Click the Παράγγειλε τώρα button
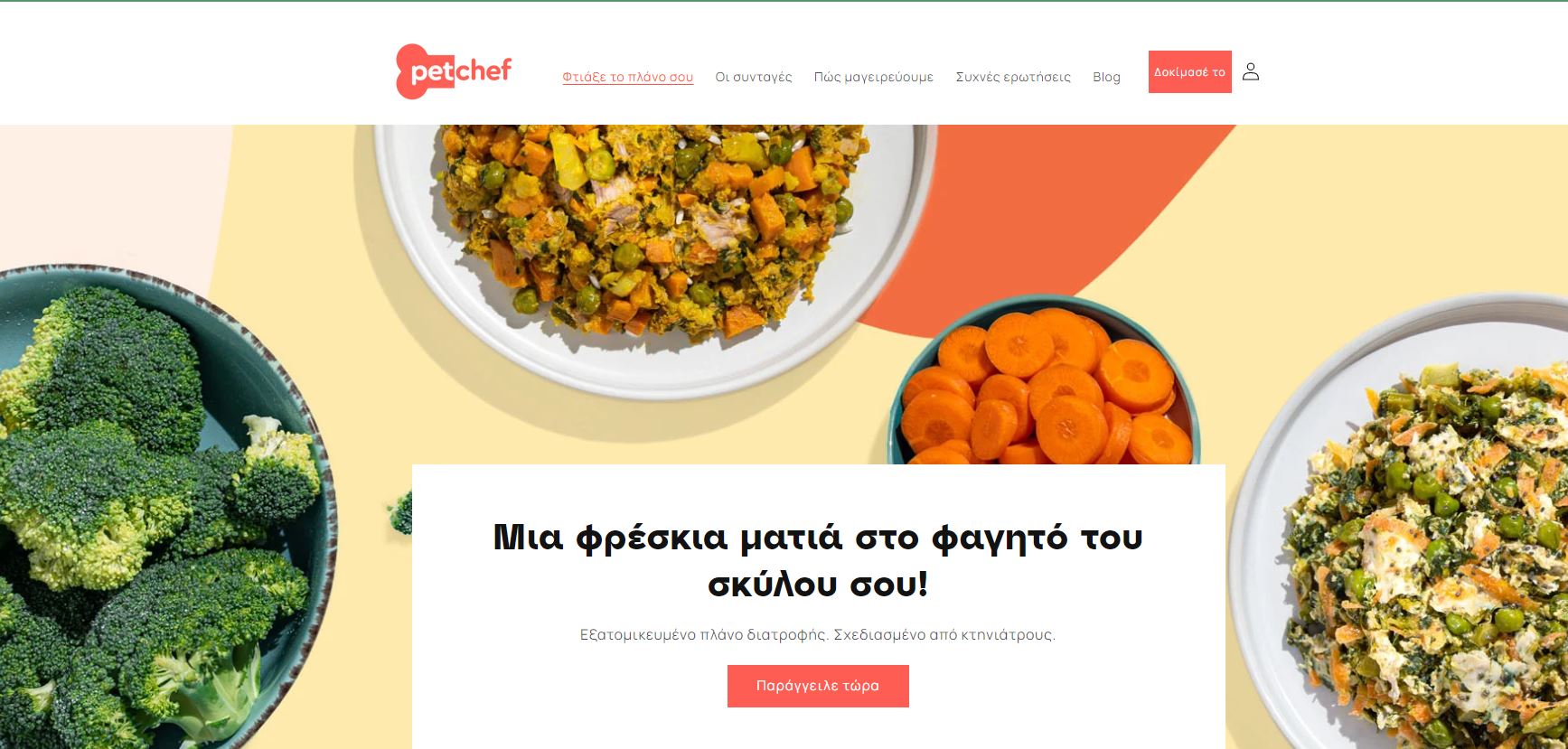Screen dimensions: 1568x749 (818, 686)
